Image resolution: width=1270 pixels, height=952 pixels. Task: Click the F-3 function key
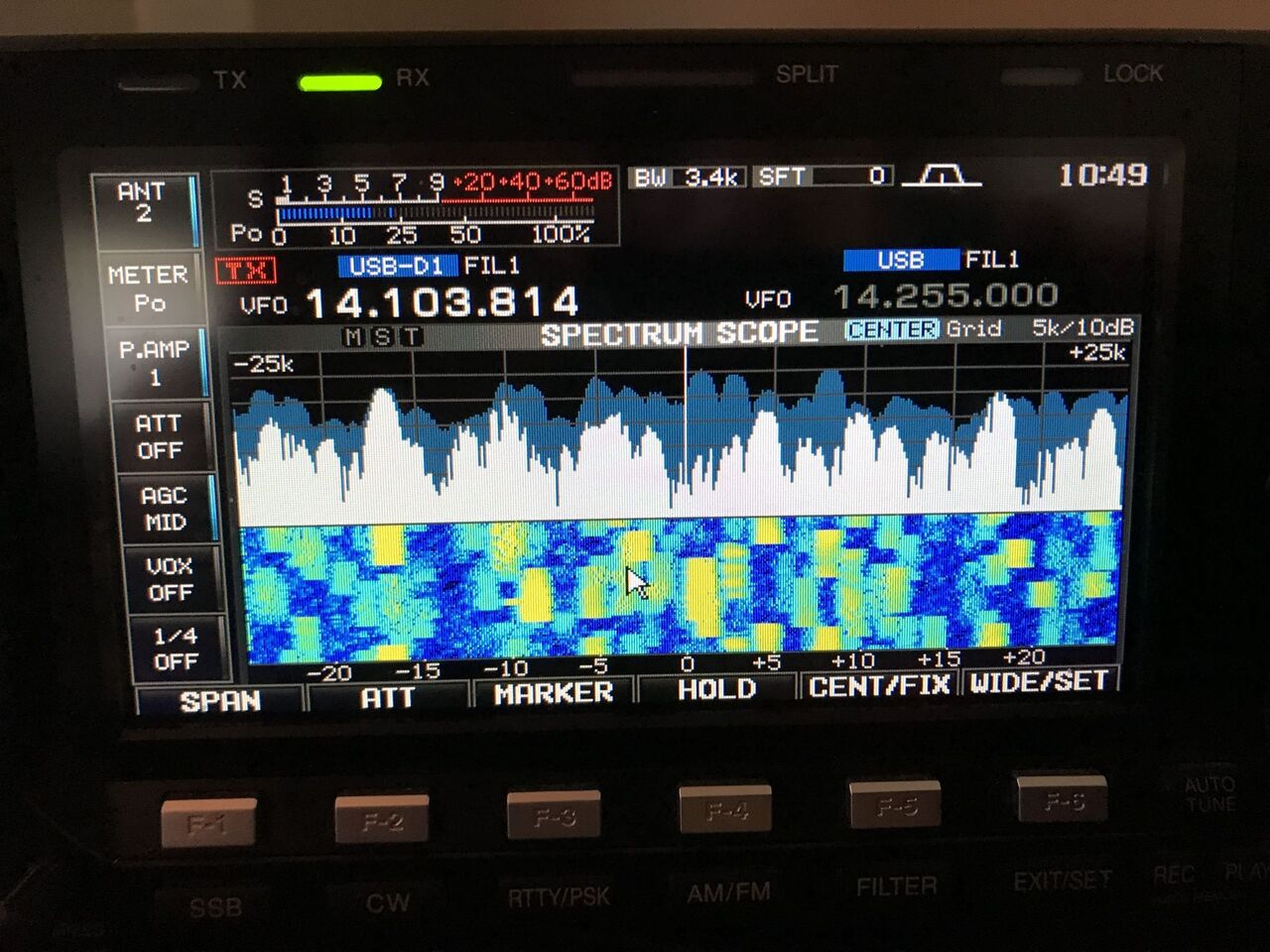point(554,814)
